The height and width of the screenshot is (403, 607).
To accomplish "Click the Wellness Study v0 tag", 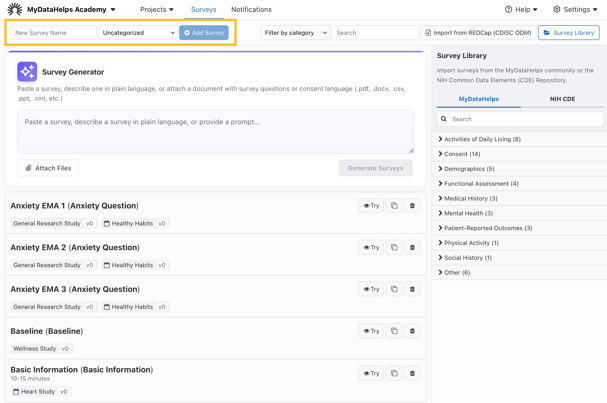I will tap(41, 349).
